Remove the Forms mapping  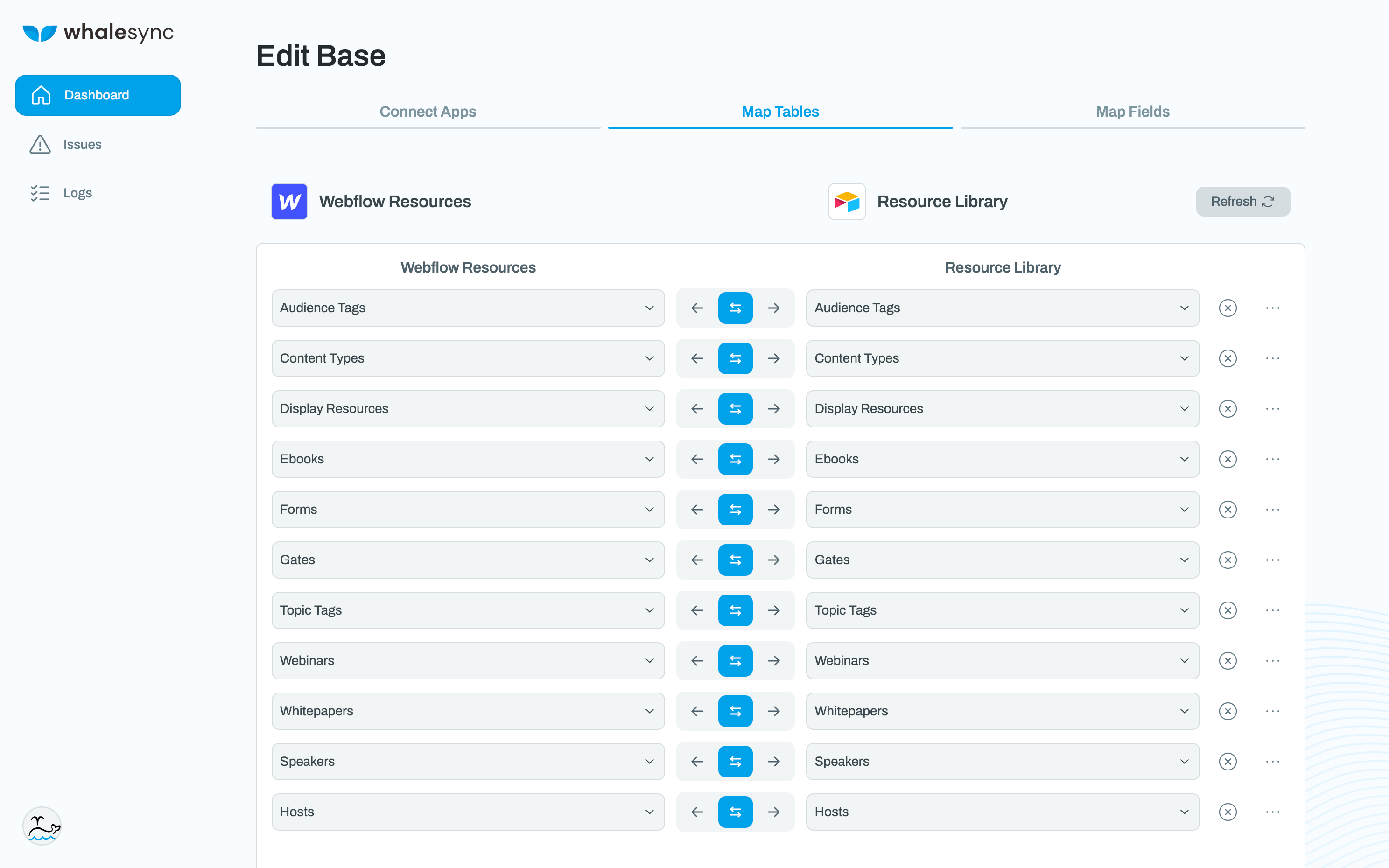1228,510
